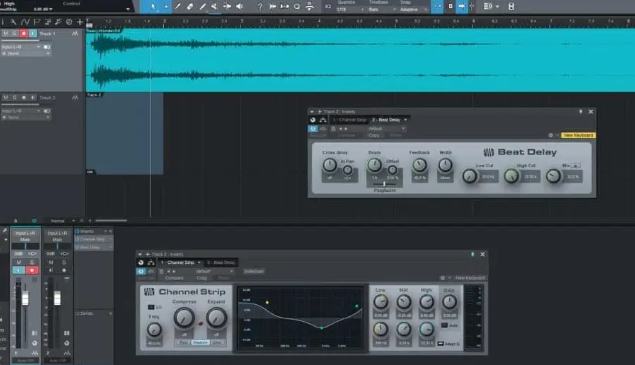Adjust the Pingfactor slider handle
635x365 pixels.
click(x=384, y=184)
